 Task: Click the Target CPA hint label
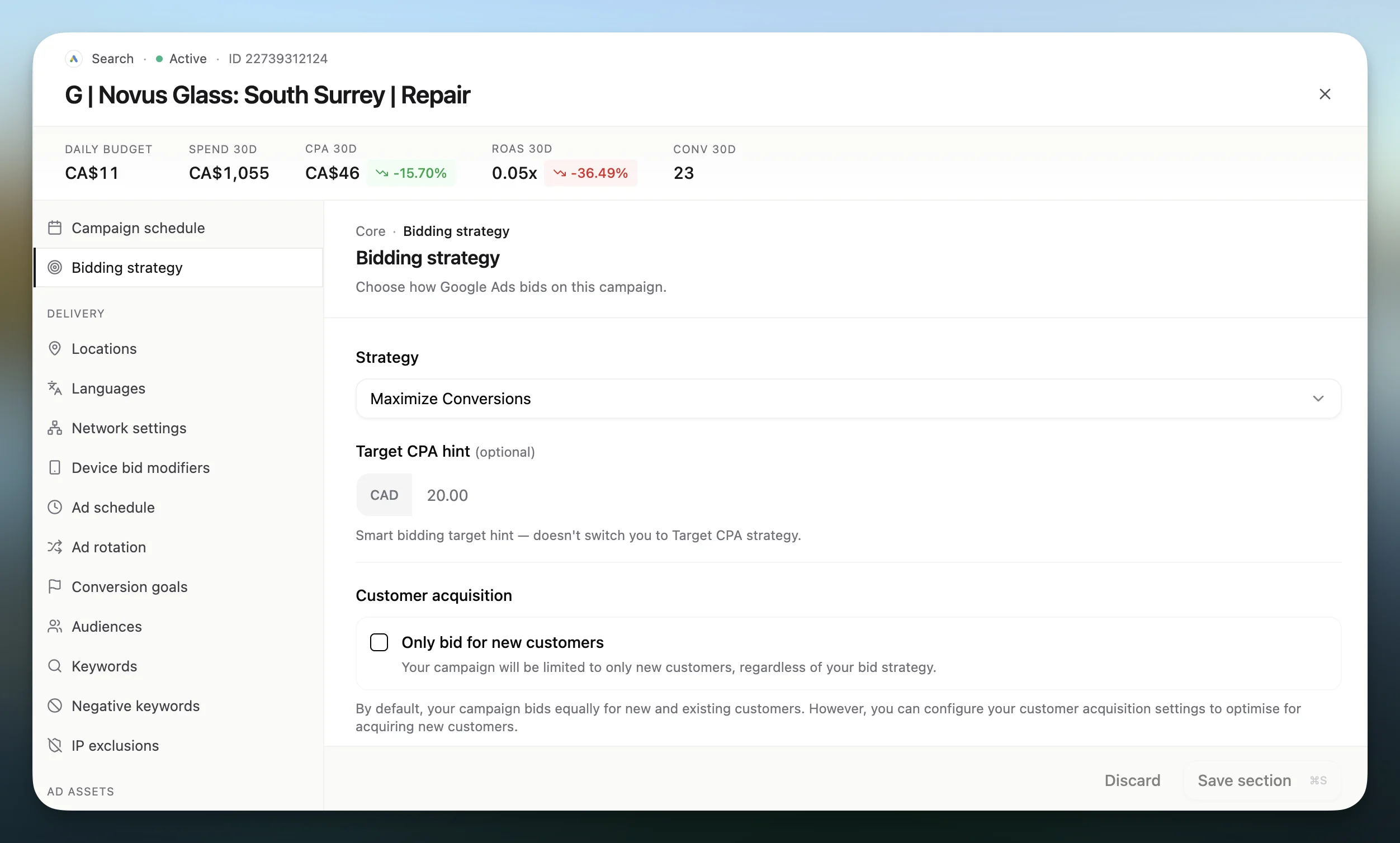(413, 451)
